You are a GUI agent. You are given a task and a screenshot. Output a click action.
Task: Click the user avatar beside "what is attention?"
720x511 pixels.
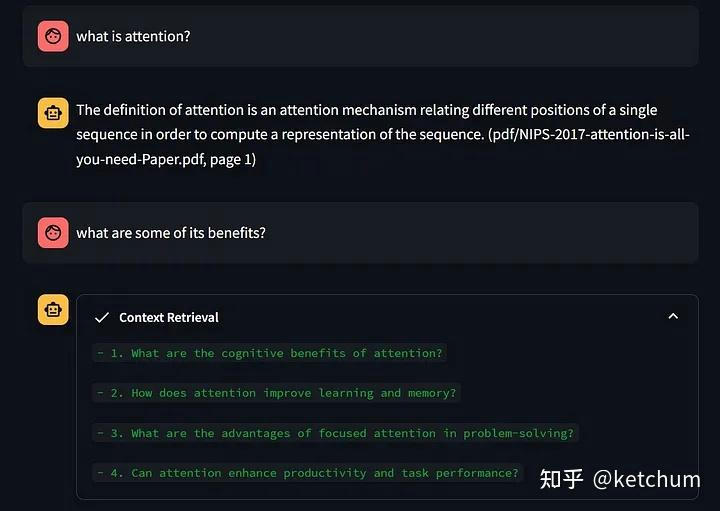coord(53,36)
